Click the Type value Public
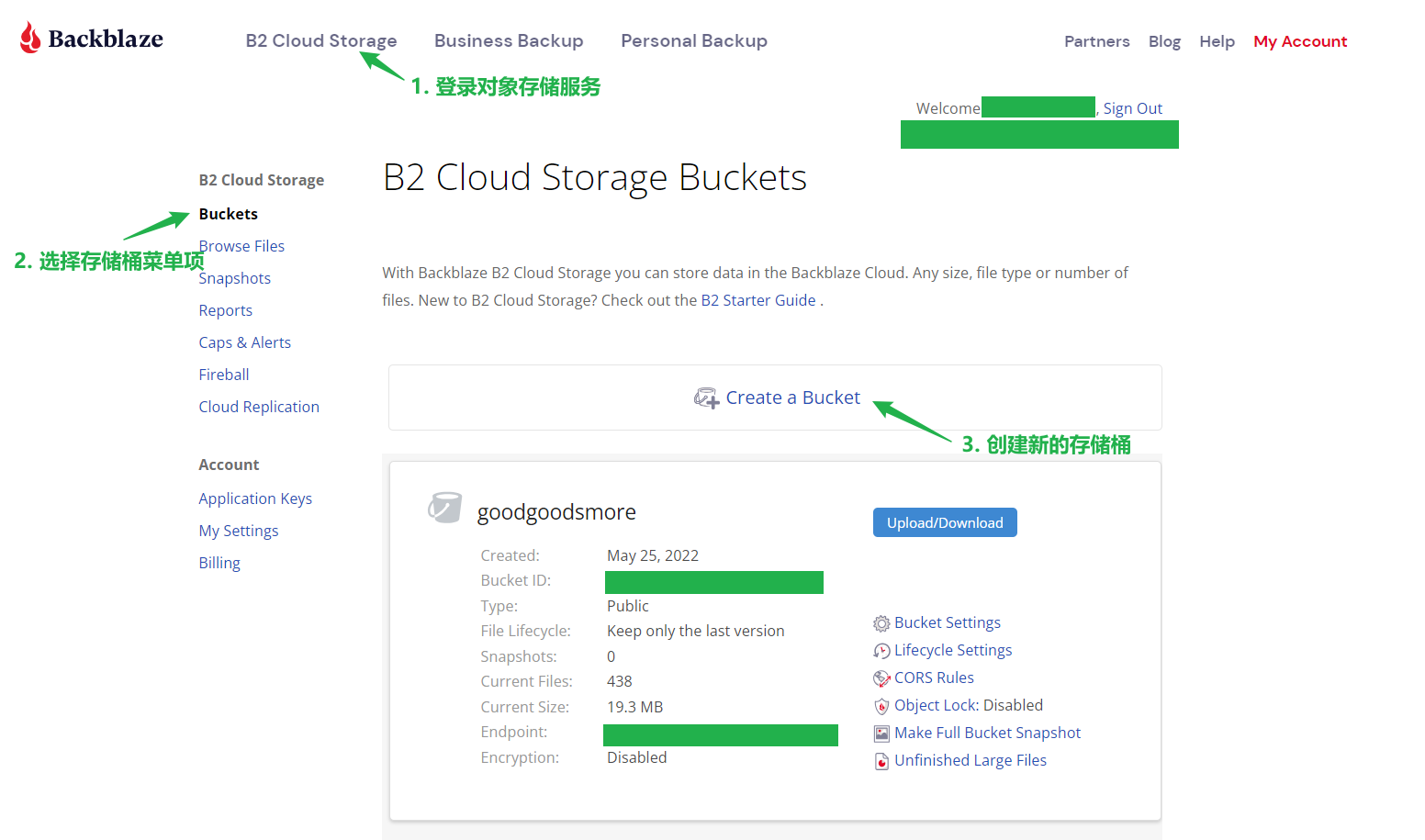The image size is (1425, 840). tap(628, 606)
